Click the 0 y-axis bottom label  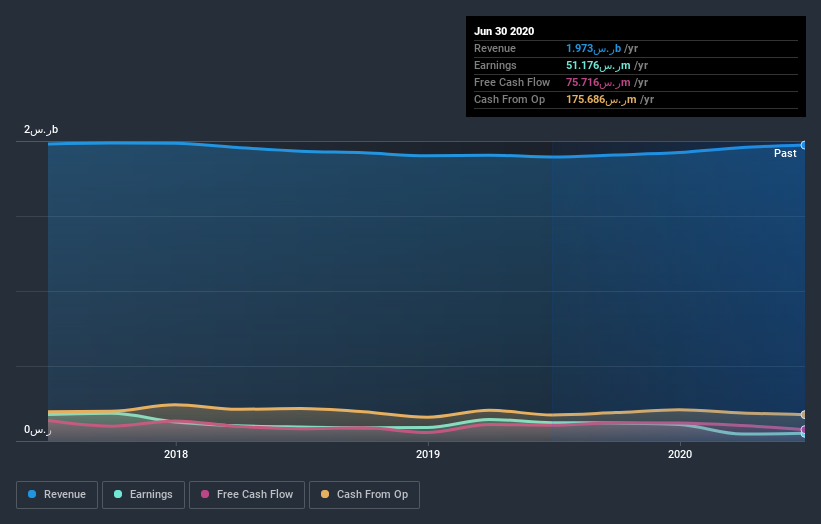[x=38, y=430]
